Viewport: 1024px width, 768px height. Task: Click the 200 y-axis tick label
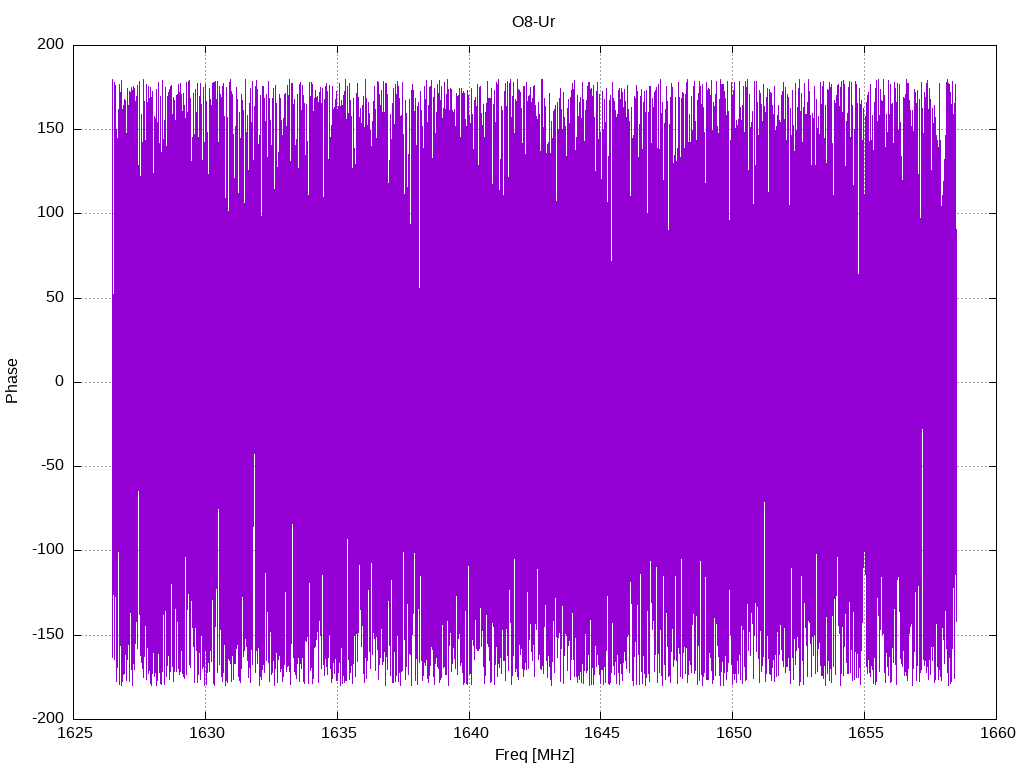coord(51,44)
